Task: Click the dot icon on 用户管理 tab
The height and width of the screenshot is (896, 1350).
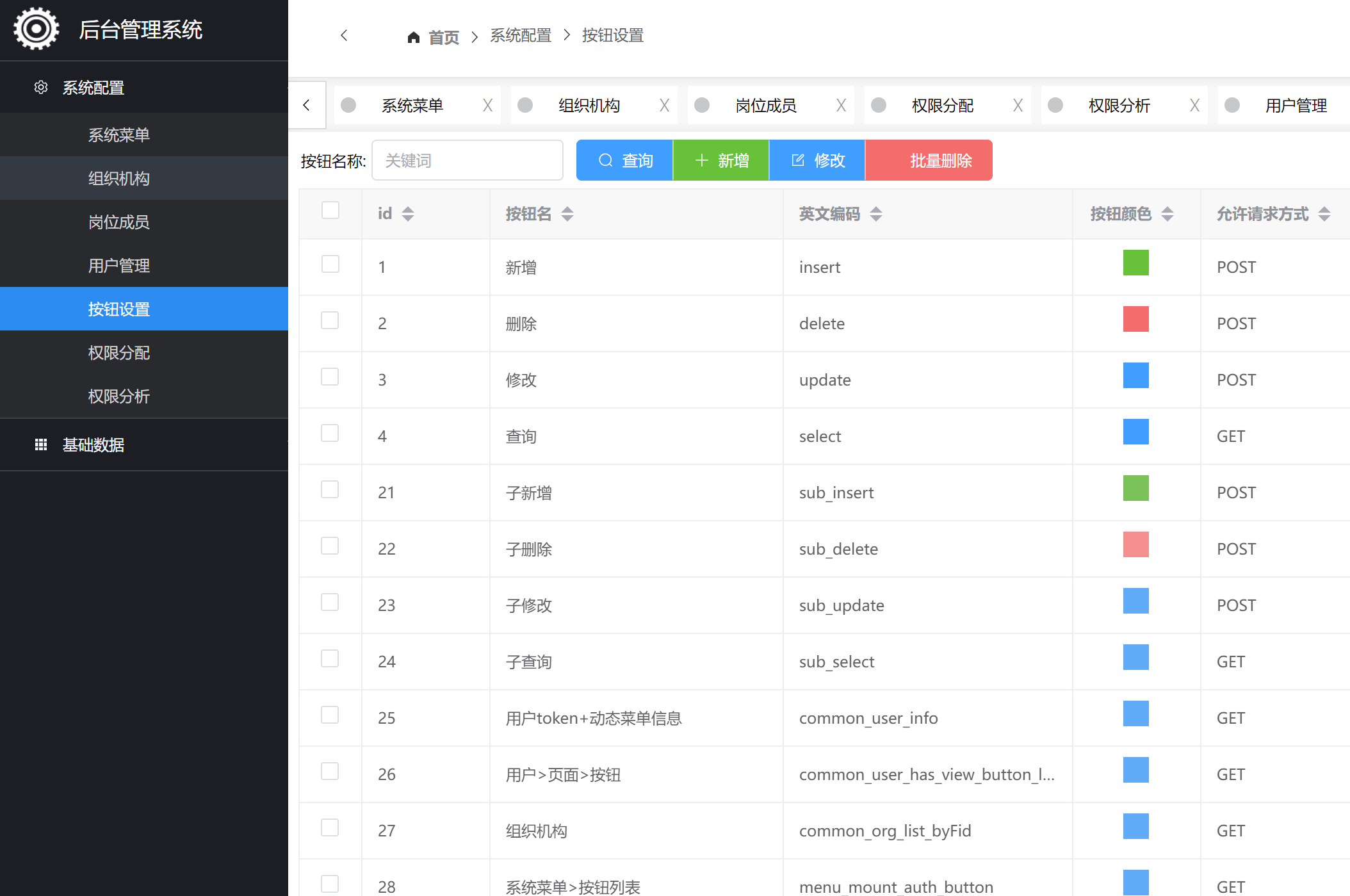Action: click(x=1232, y=105)
